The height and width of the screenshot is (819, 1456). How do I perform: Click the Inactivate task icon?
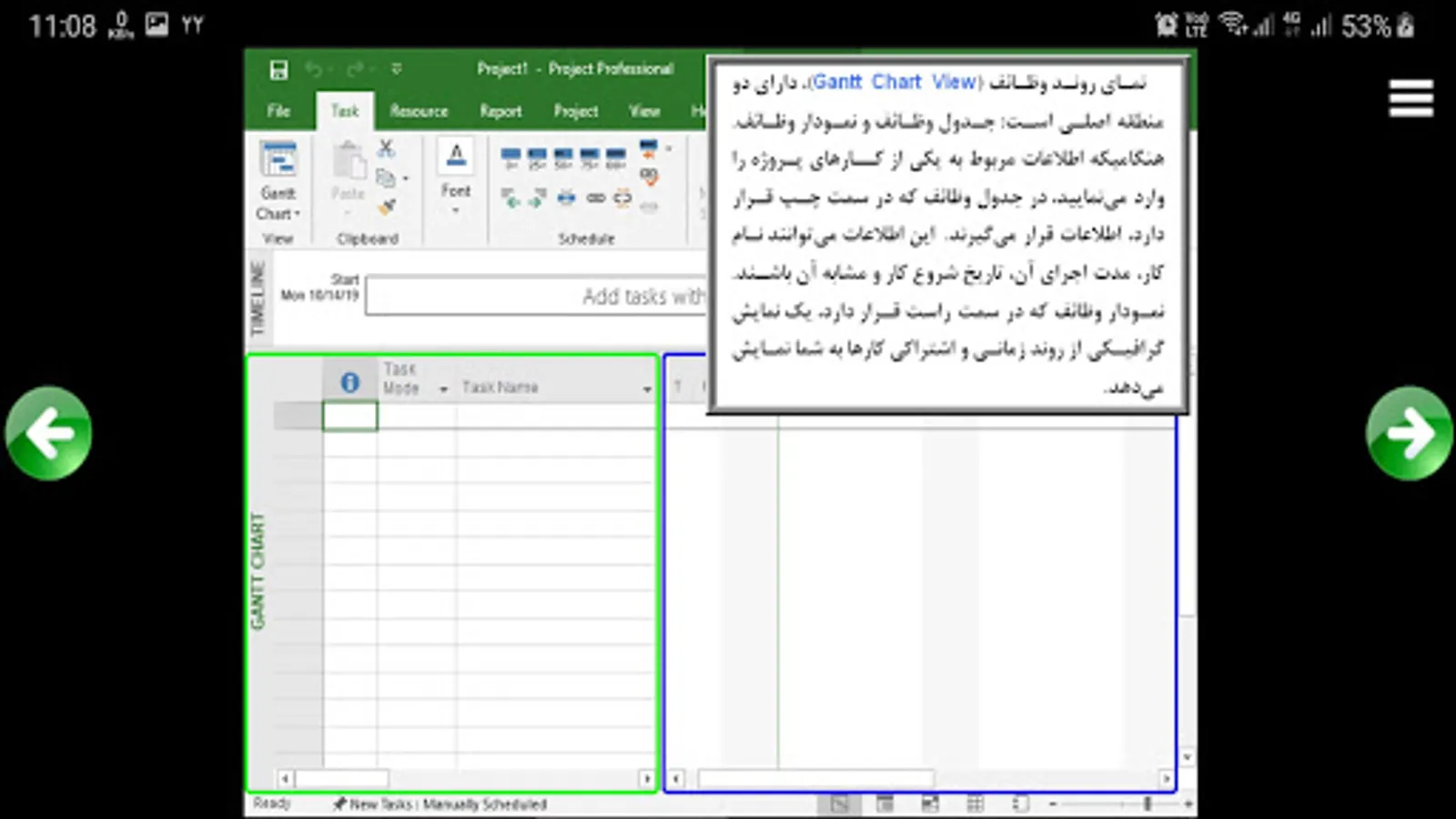(649, 207)
